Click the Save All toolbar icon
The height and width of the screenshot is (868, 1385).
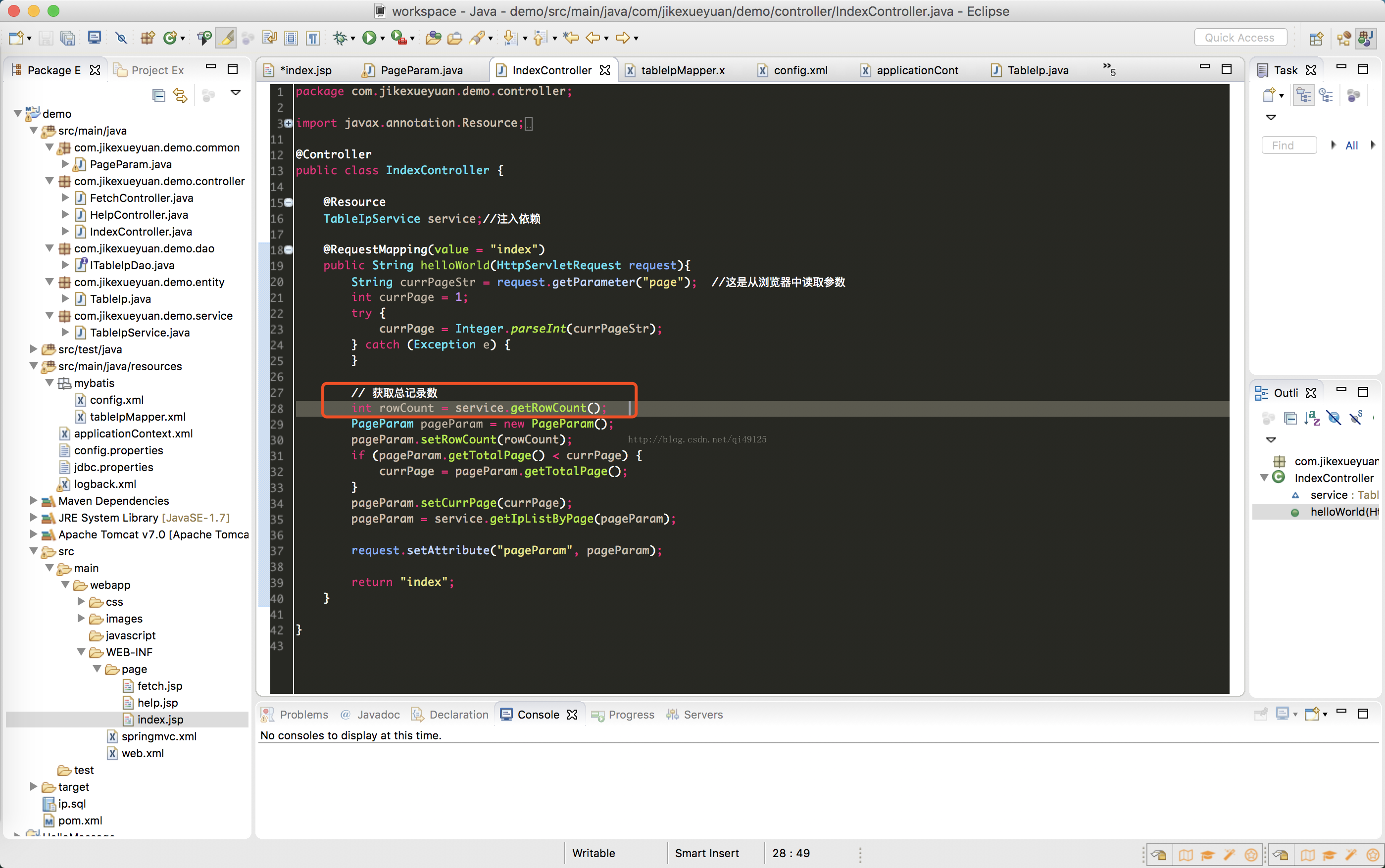click(68, 38)
